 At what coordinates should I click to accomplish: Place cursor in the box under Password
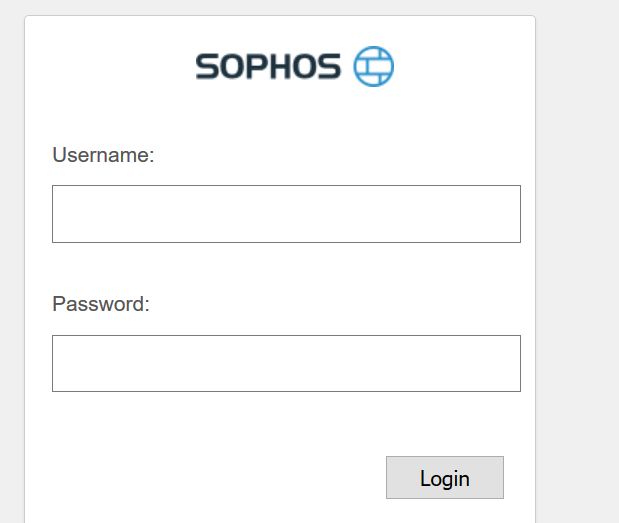click(x=286, y=363)
